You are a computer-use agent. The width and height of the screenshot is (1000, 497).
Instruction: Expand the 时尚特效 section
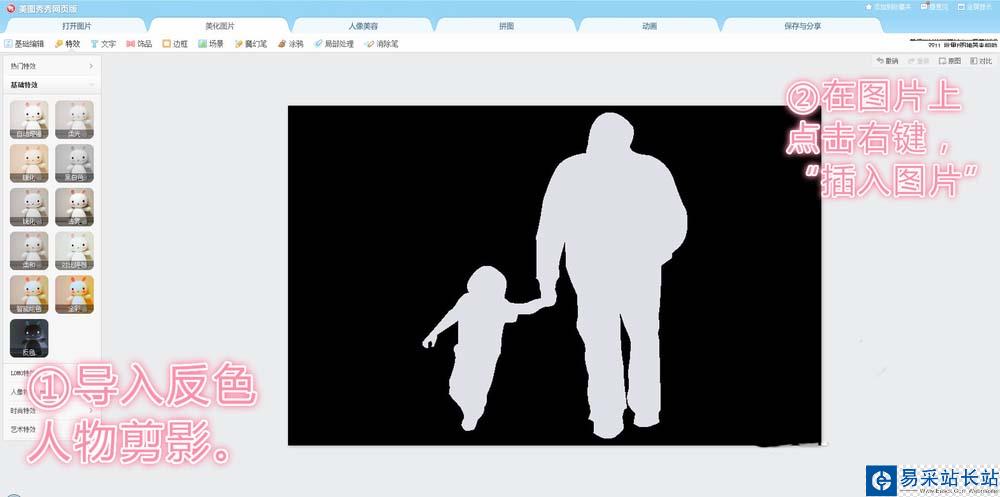(x=51, y=411)
